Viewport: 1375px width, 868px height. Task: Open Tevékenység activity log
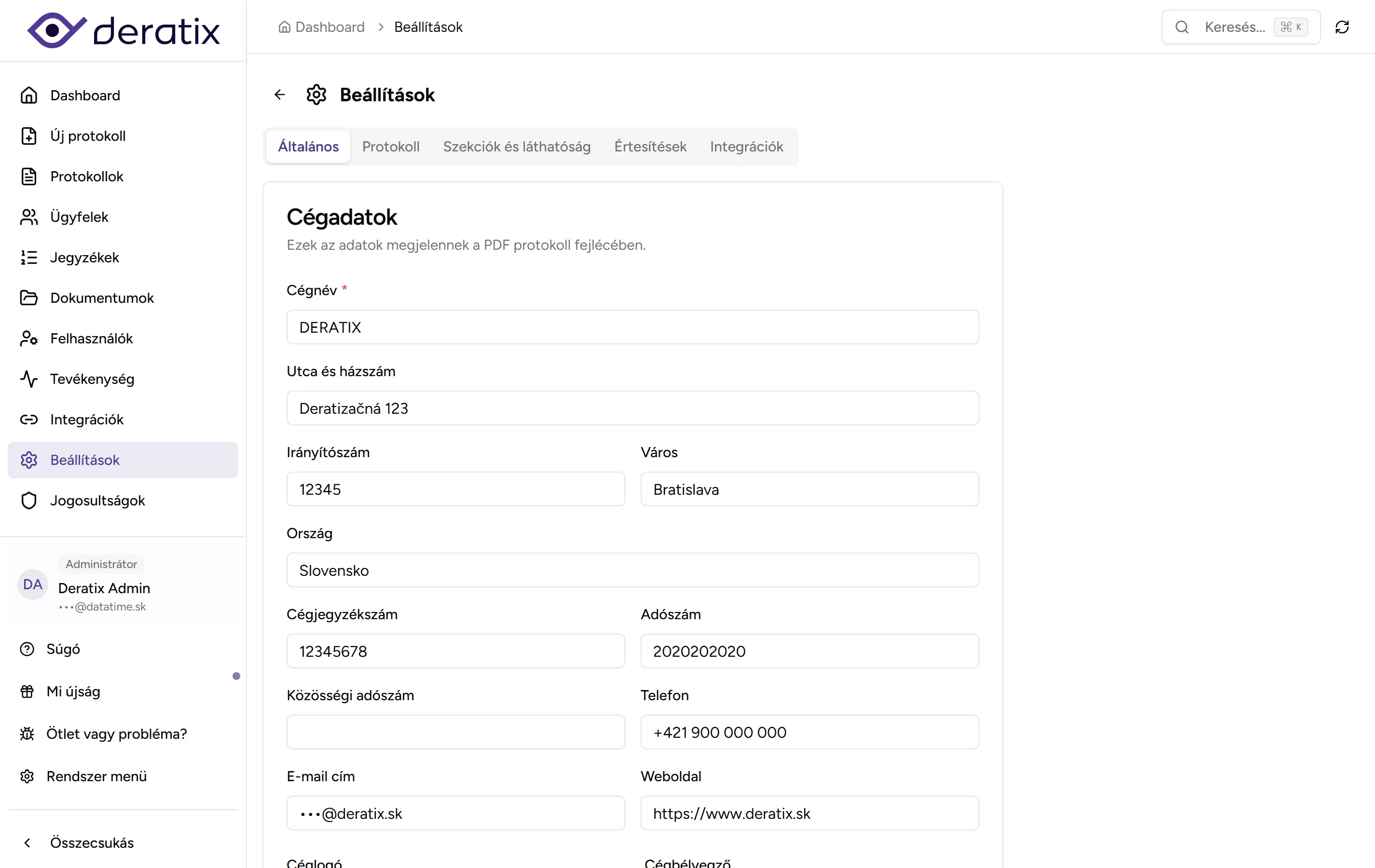[92, 379]
